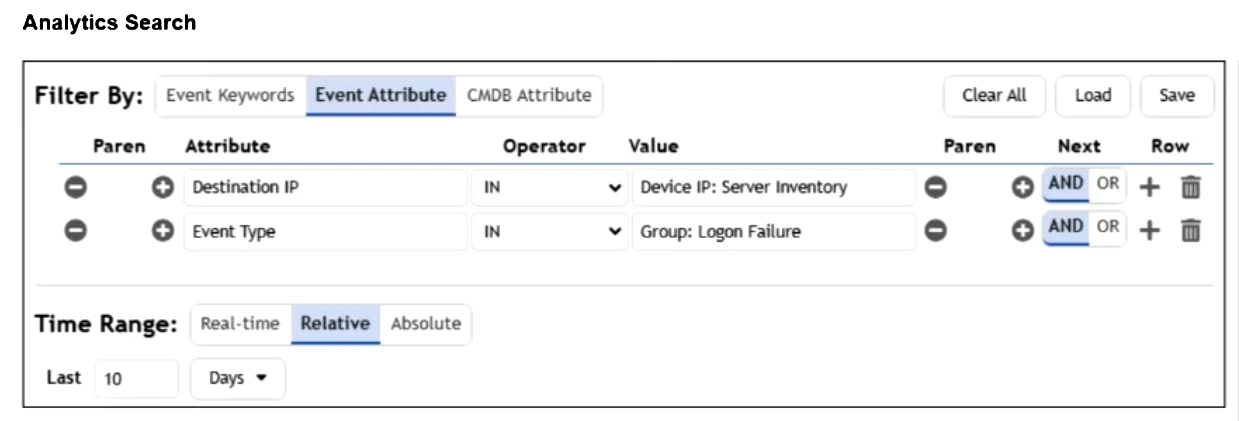Viewport: 1239px width, 421px height.
Task: Switch to Event Attribute filter tab
Action: [380, 96]
